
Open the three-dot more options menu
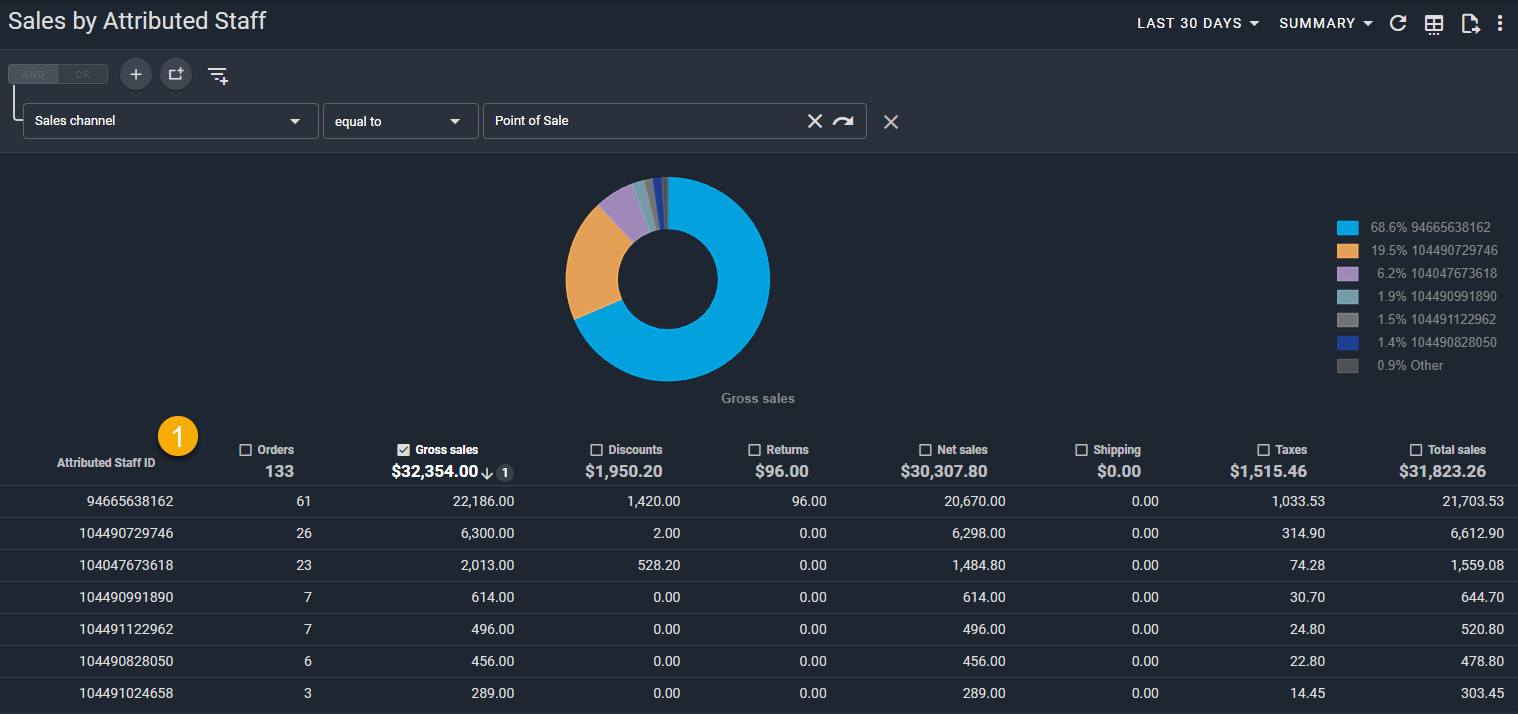tap(1500, 23)
